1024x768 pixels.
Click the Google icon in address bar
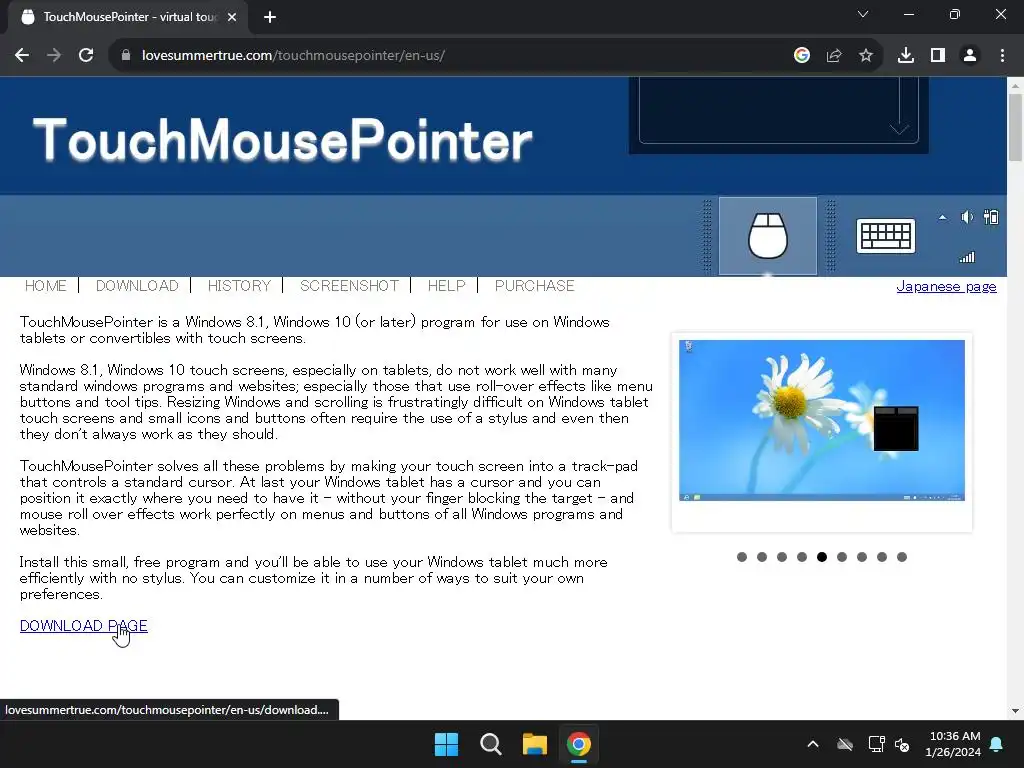802,56
